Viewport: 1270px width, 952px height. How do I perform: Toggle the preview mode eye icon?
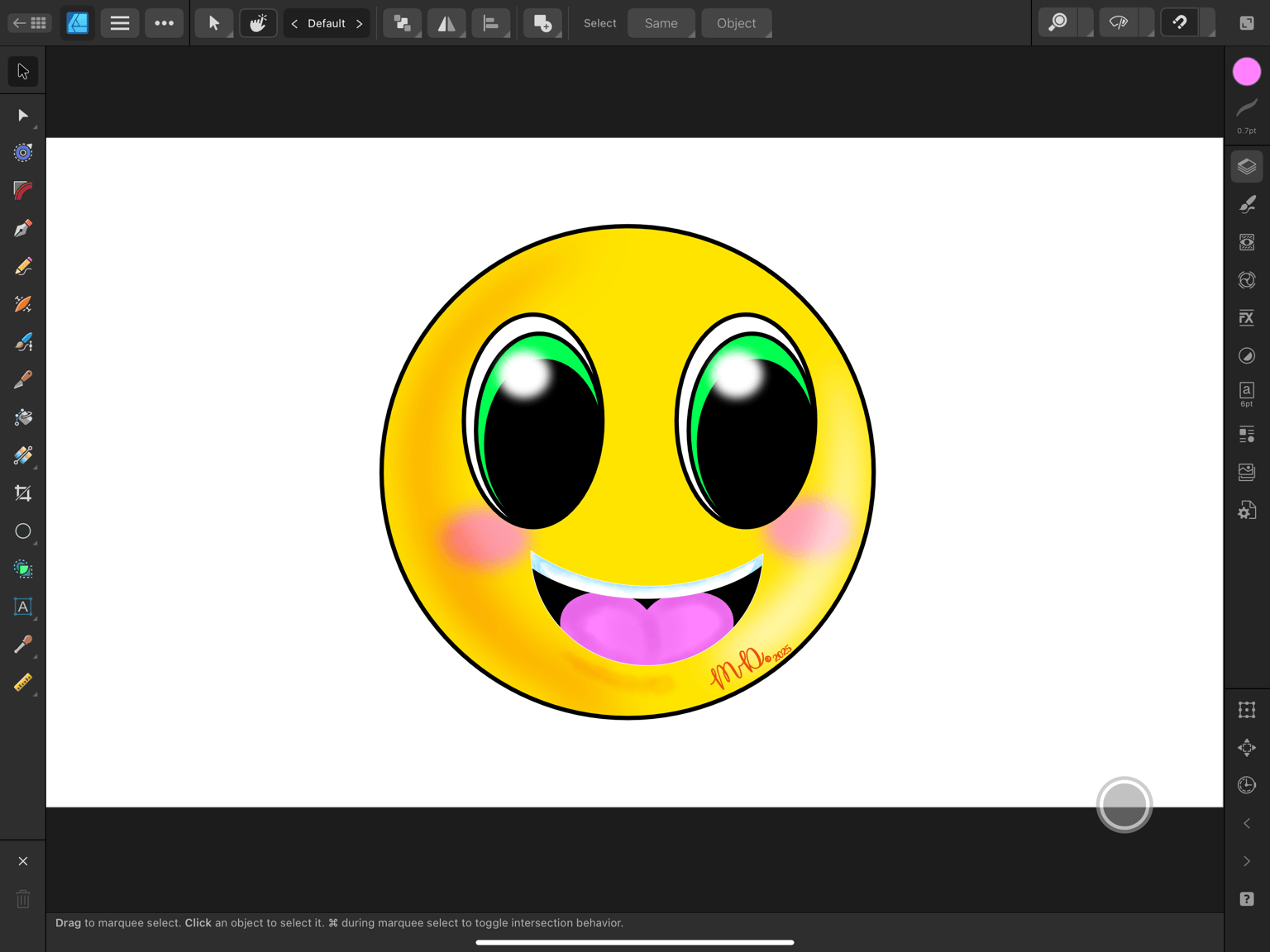(x=1119, y=23)
